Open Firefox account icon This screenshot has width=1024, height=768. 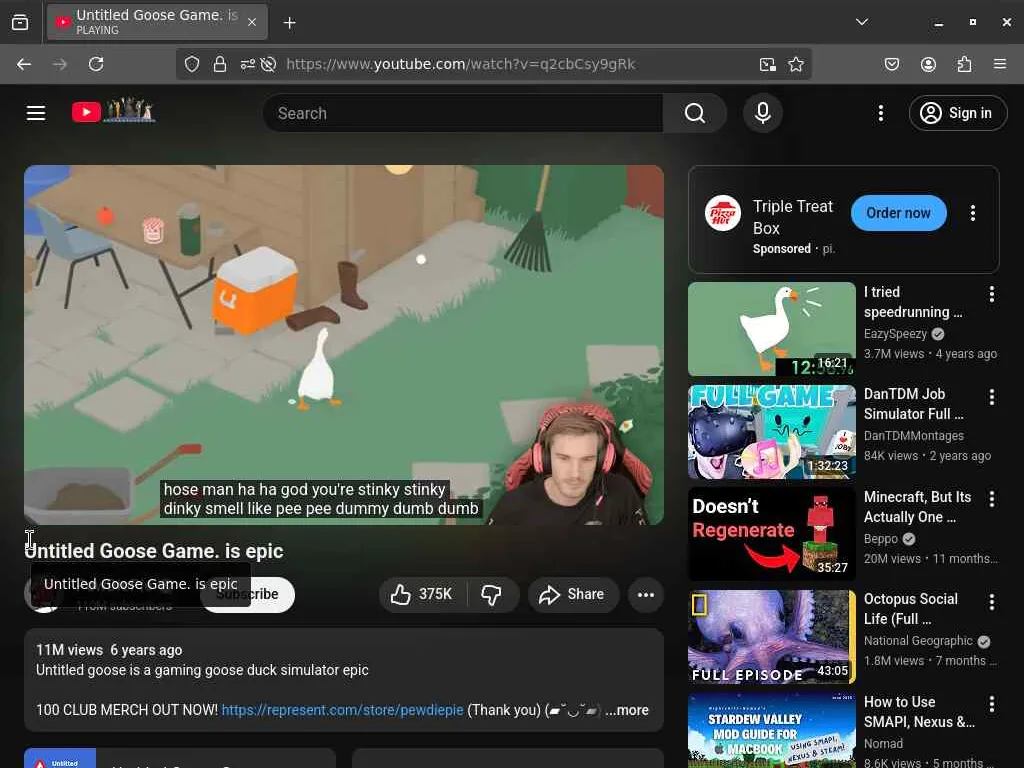click(x=928, y=64)
